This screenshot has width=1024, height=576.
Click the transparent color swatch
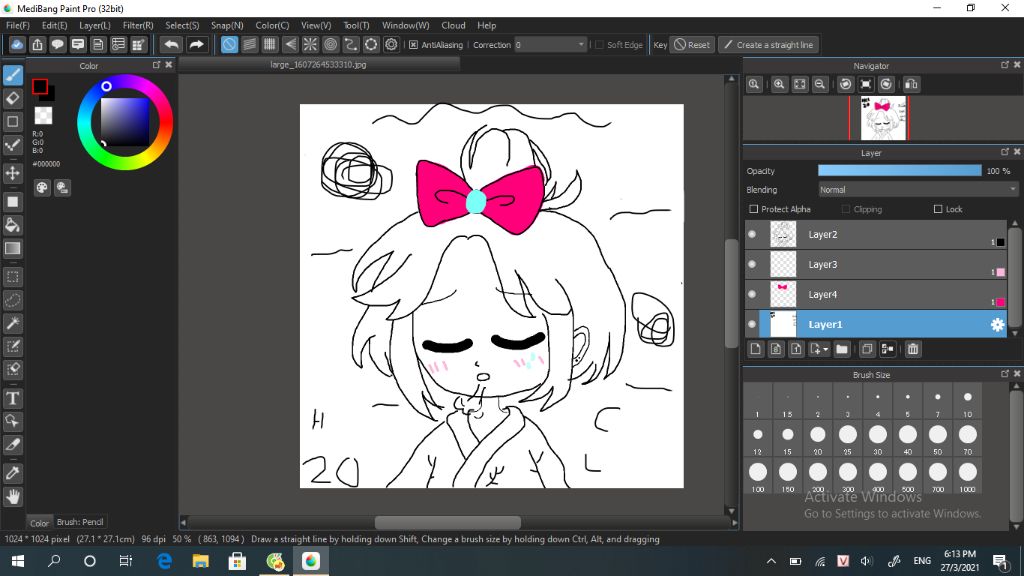coord(43,116)
